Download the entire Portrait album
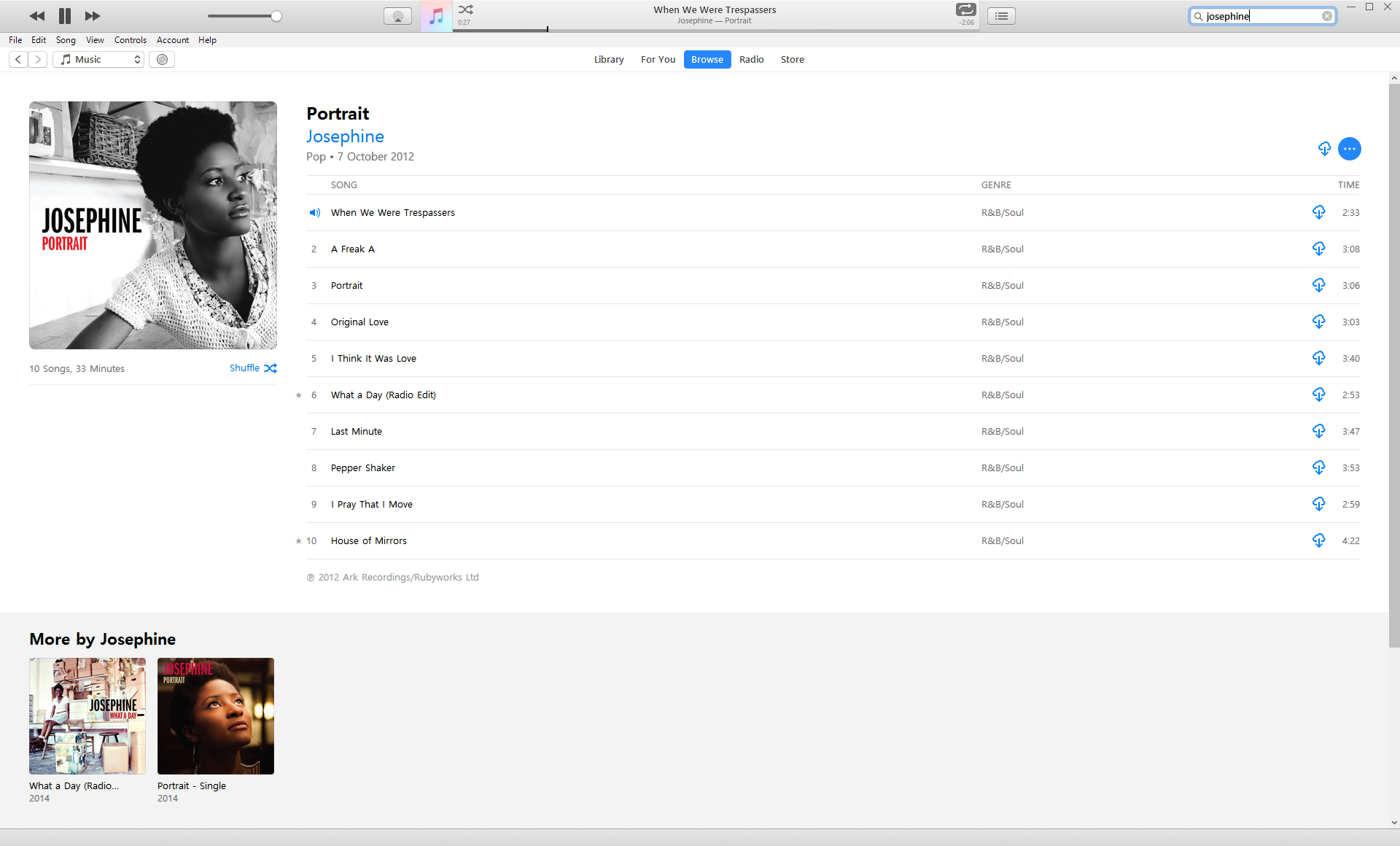 (1325, 149)
